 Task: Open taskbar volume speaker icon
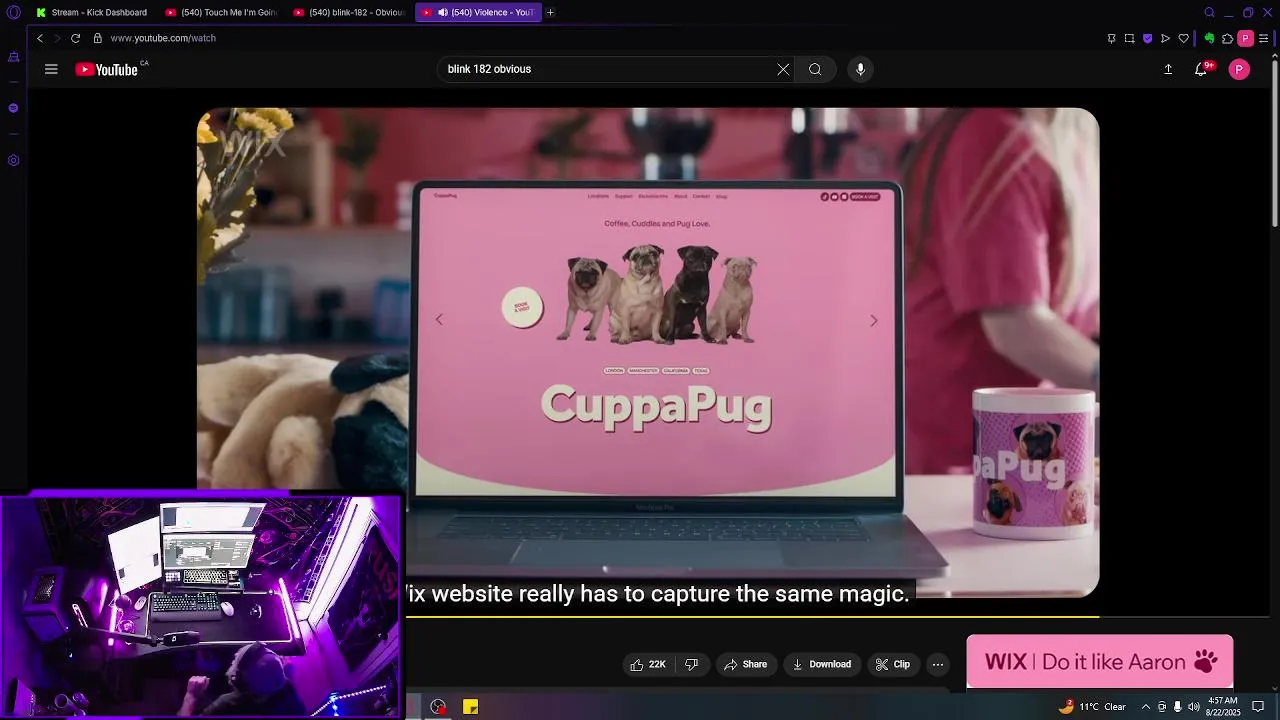click(1193, 707)
